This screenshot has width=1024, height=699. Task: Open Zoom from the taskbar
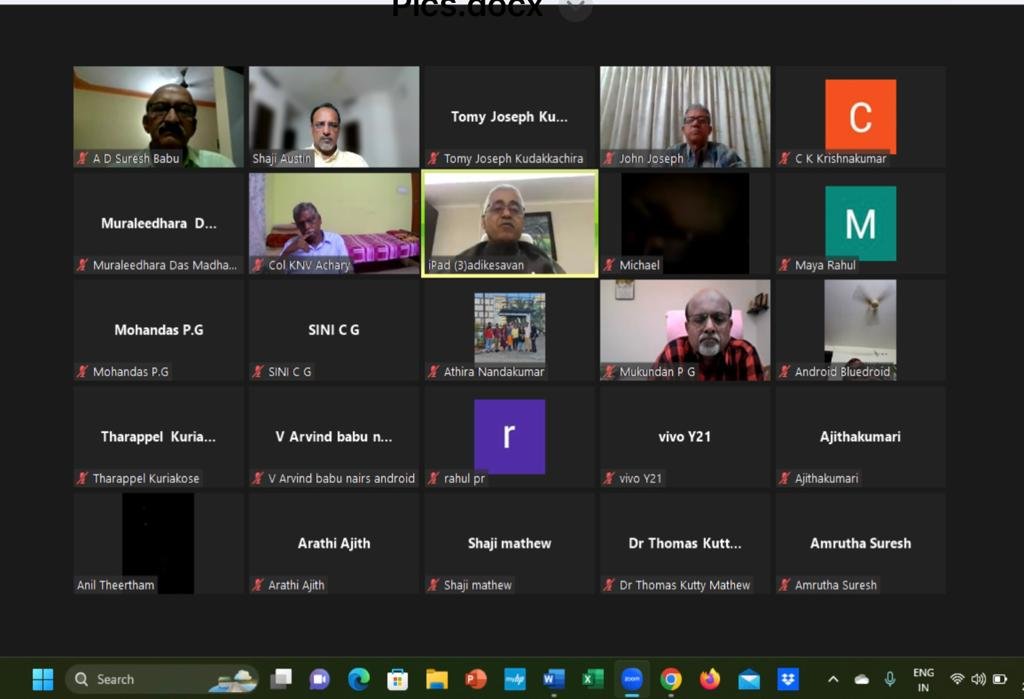tap(632, 679)
